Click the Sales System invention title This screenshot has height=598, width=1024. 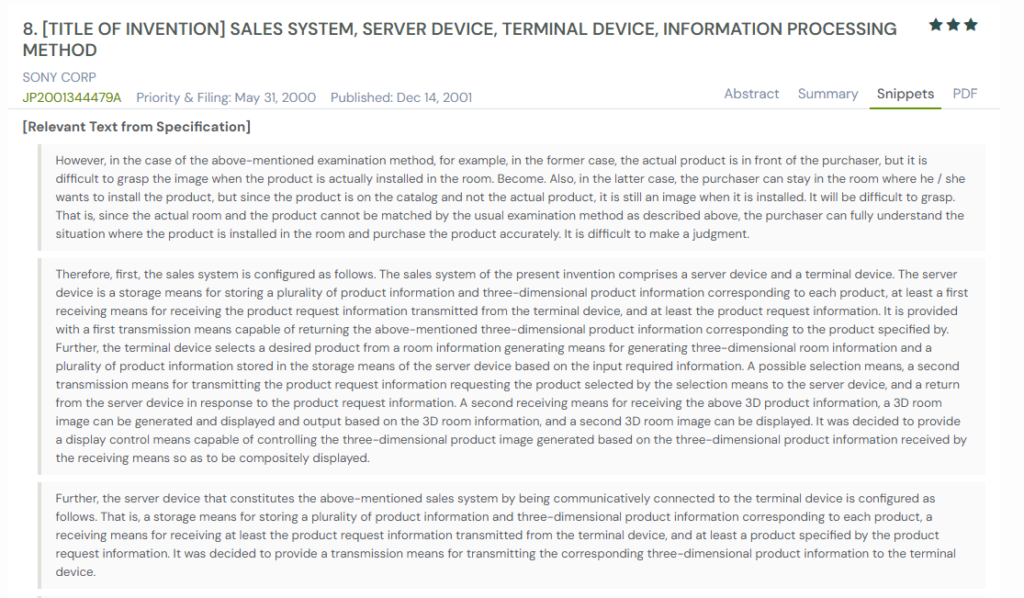460,29
